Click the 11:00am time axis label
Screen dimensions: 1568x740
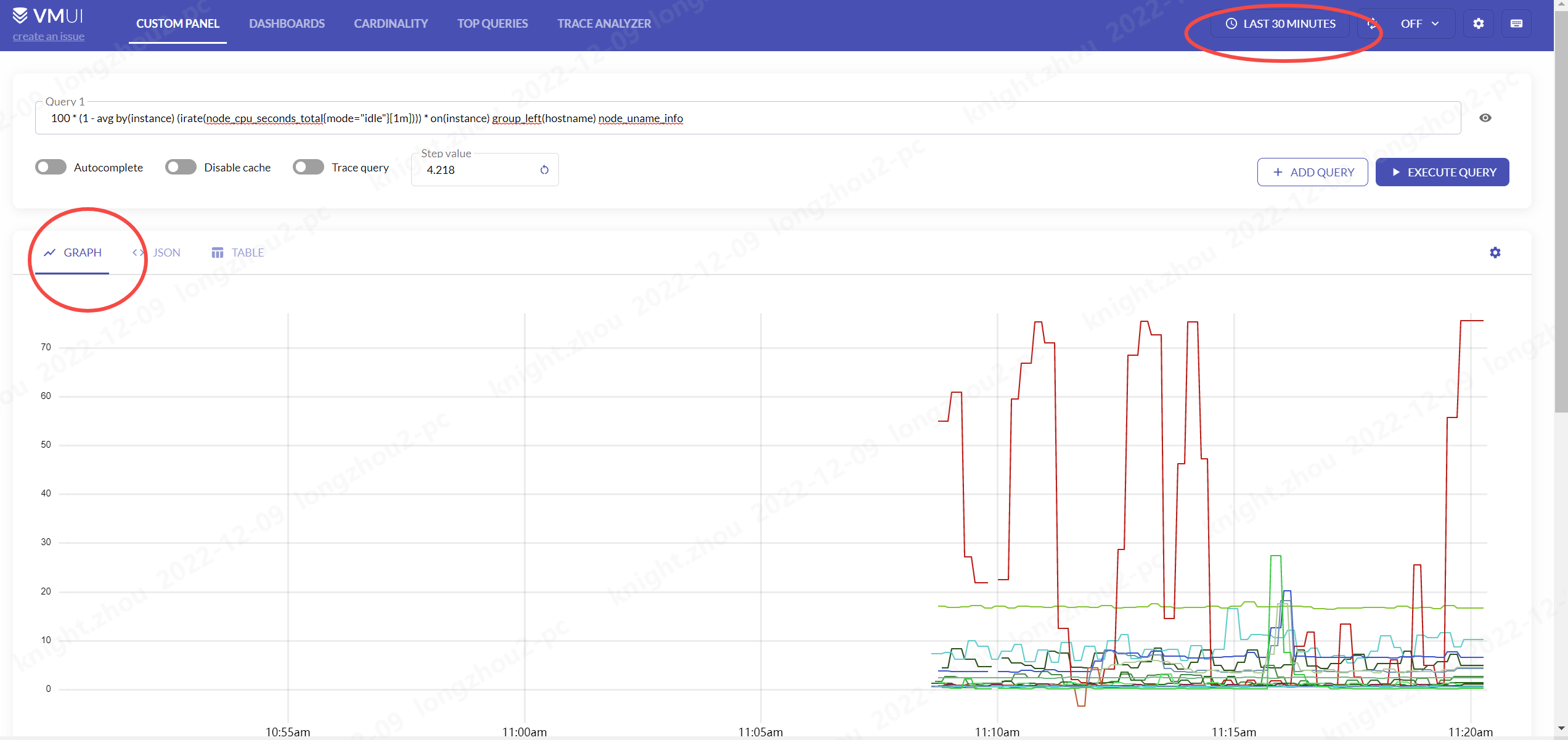point(525,732)
